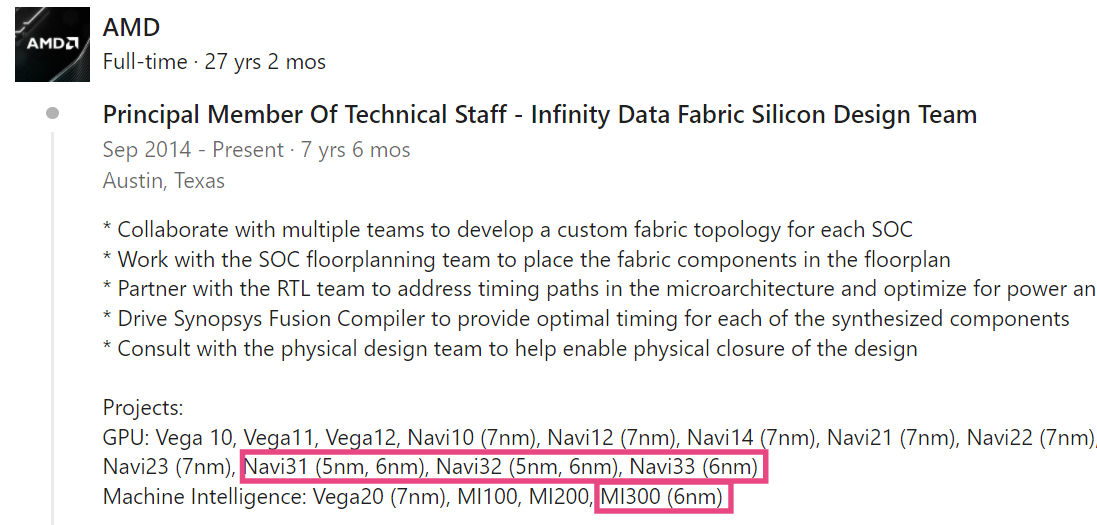Screen dimensions: 1097x525
Task: Click the highlighted MI300 (6nm) text
Action: [x=664, y=497]
